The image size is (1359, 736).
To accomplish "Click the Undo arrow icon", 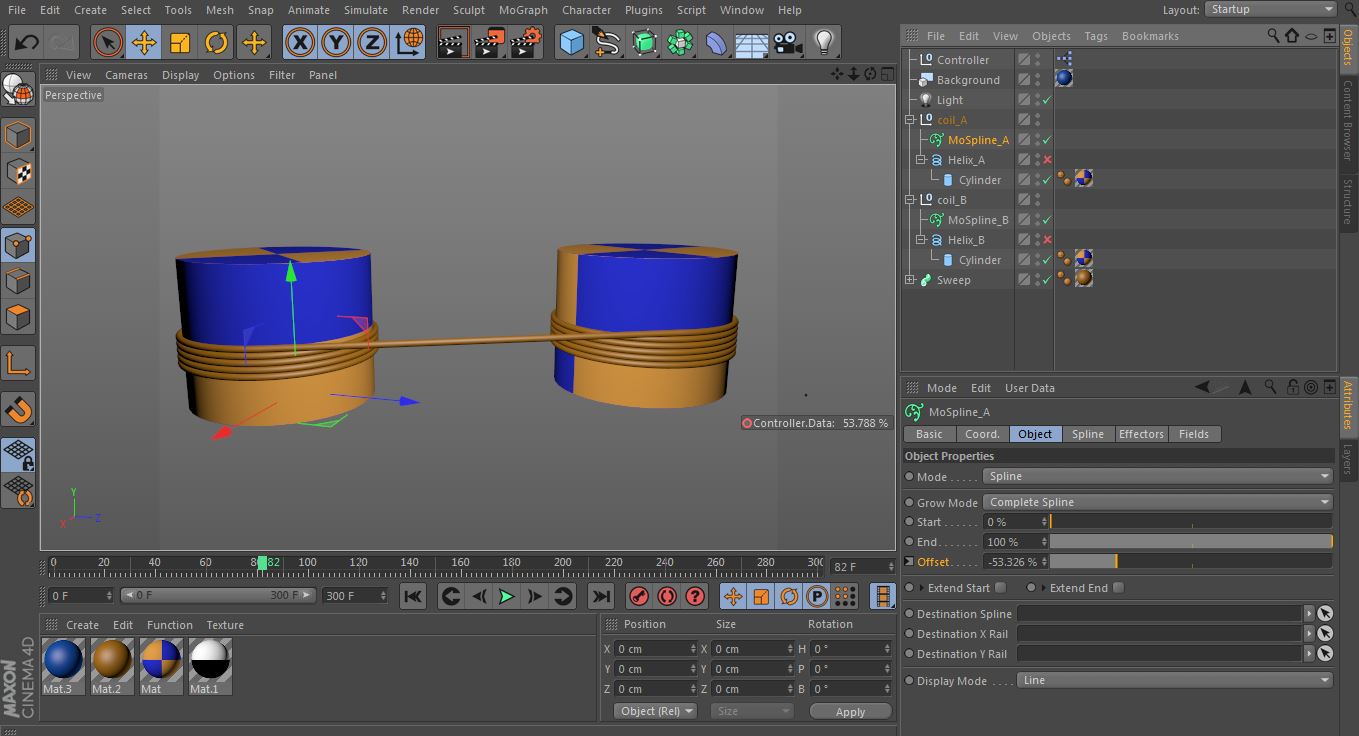I will click(27, 43).
